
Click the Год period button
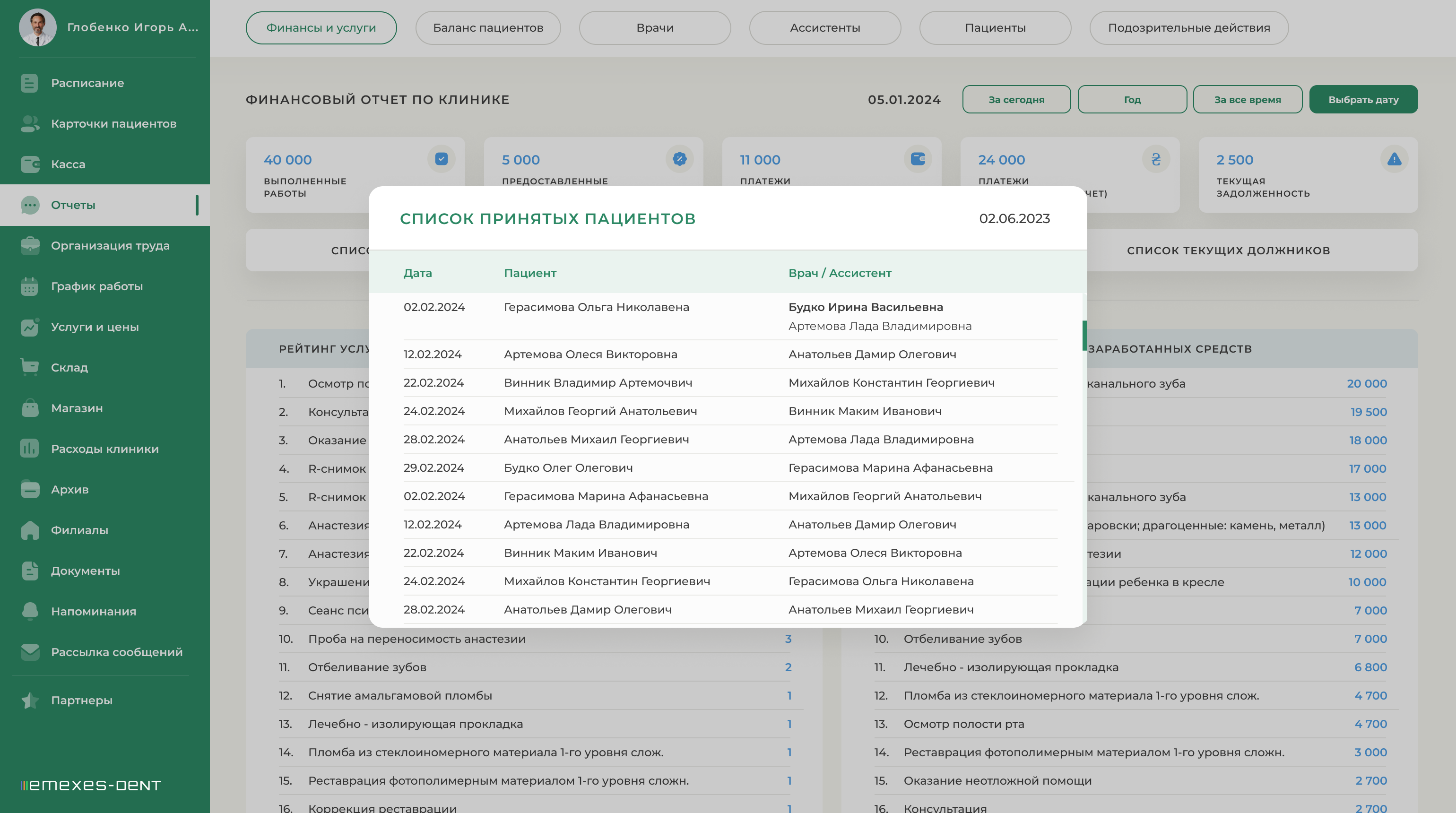point(1132,99)
